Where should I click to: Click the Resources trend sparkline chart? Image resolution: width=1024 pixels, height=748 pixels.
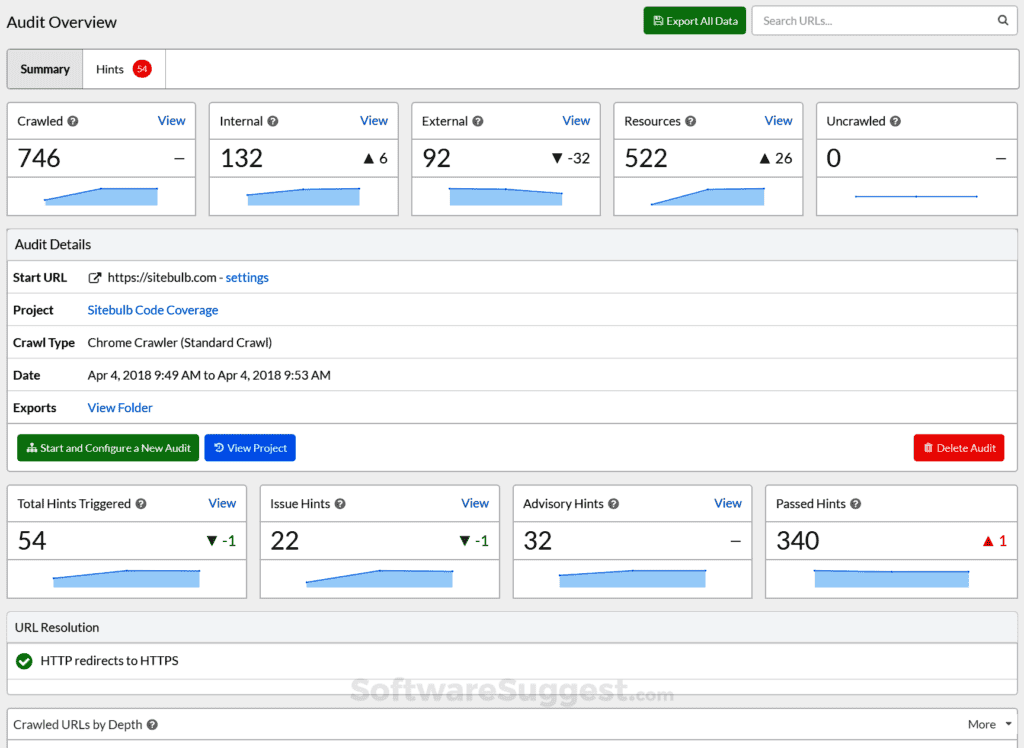coord(708,196)
